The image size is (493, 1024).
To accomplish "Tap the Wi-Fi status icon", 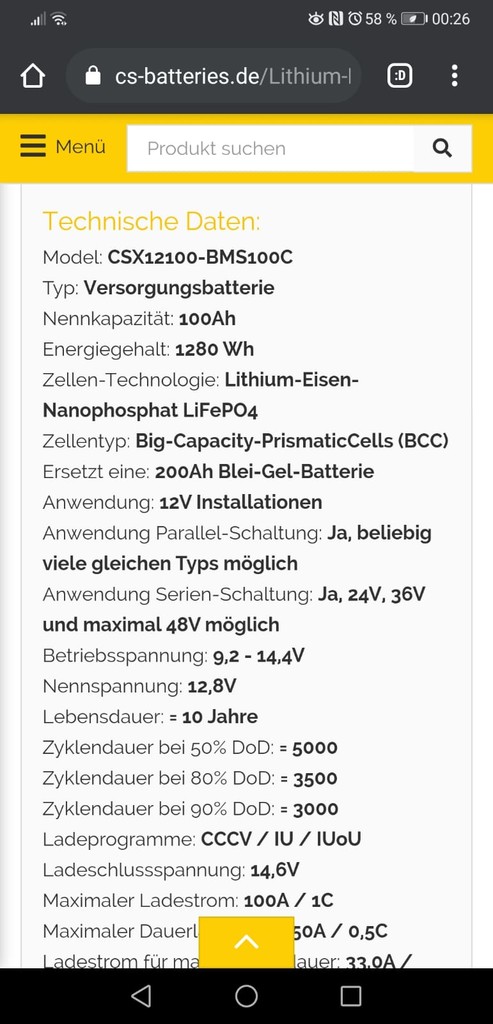I will point(59,19).
